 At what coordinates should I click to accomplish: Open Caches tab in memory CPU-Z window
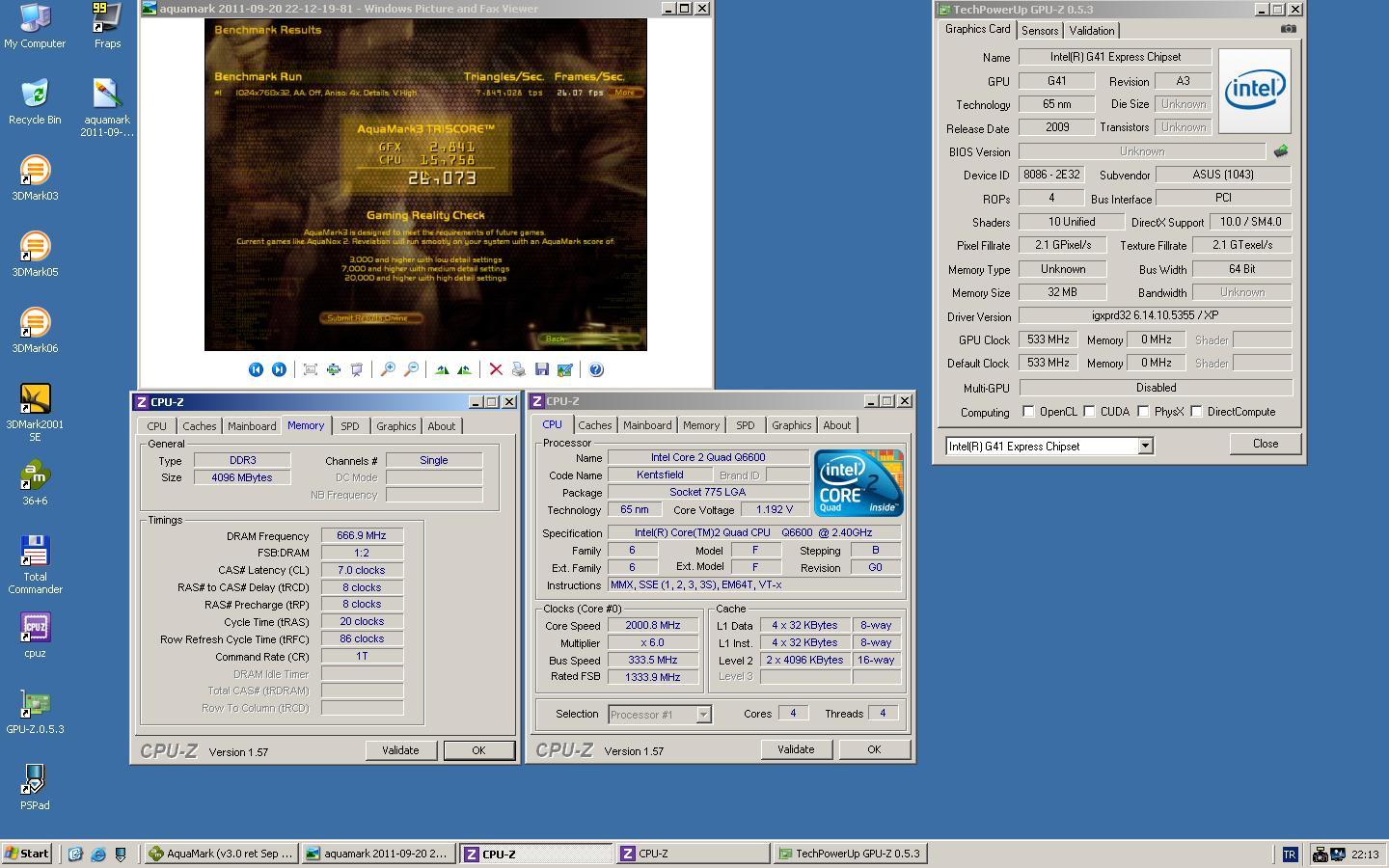[x=200, y=426]
